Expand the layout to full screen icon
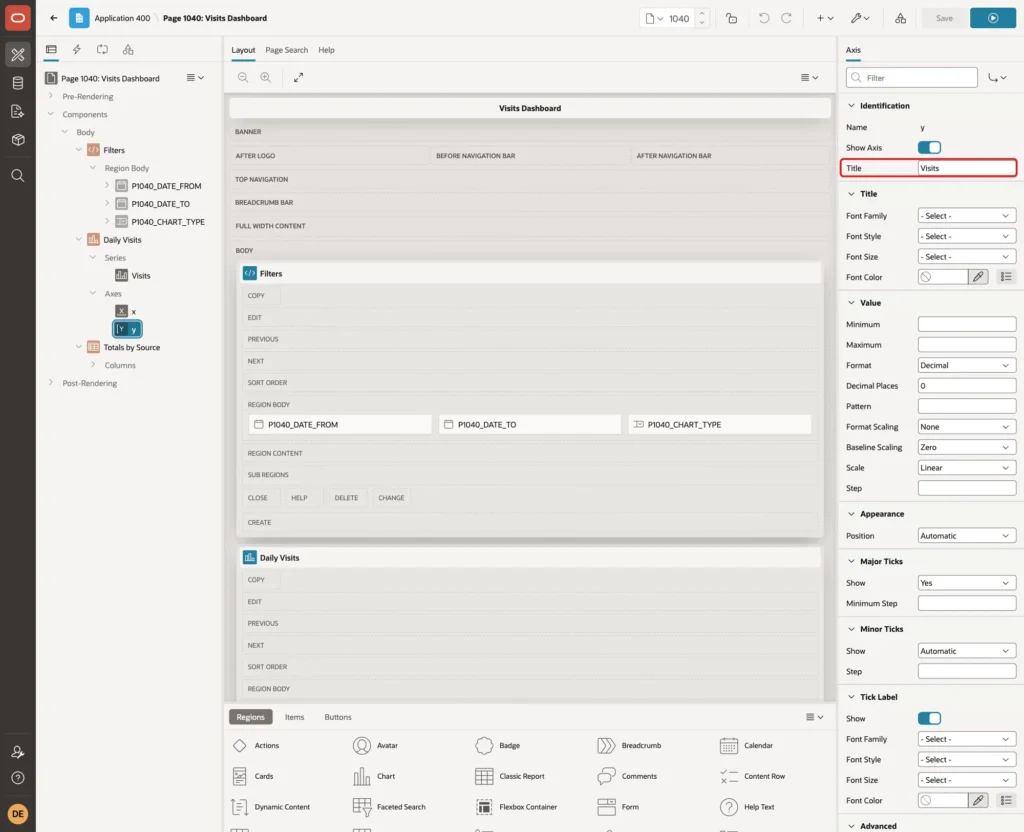The width and height of the screenshot is (1024, 832). click(x=298, y=77)
